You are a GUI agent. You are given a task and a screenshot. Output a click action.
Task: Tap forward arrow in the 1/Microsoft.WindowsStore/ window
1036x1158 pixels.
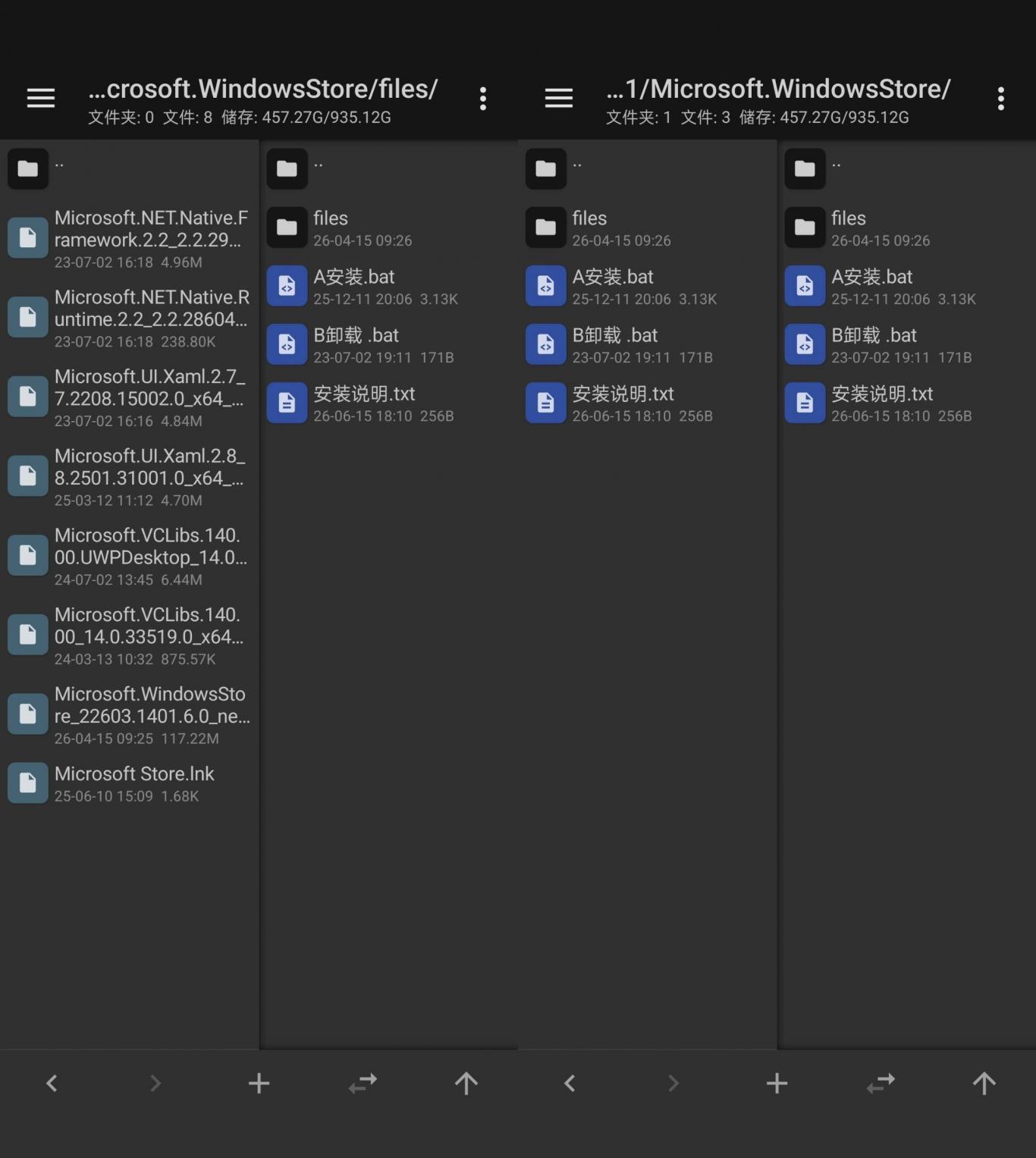(673, 1083)
